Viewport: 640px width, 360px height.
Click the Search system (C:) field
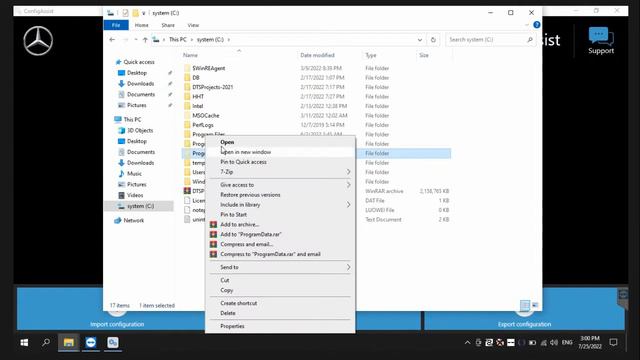[490, 40]
